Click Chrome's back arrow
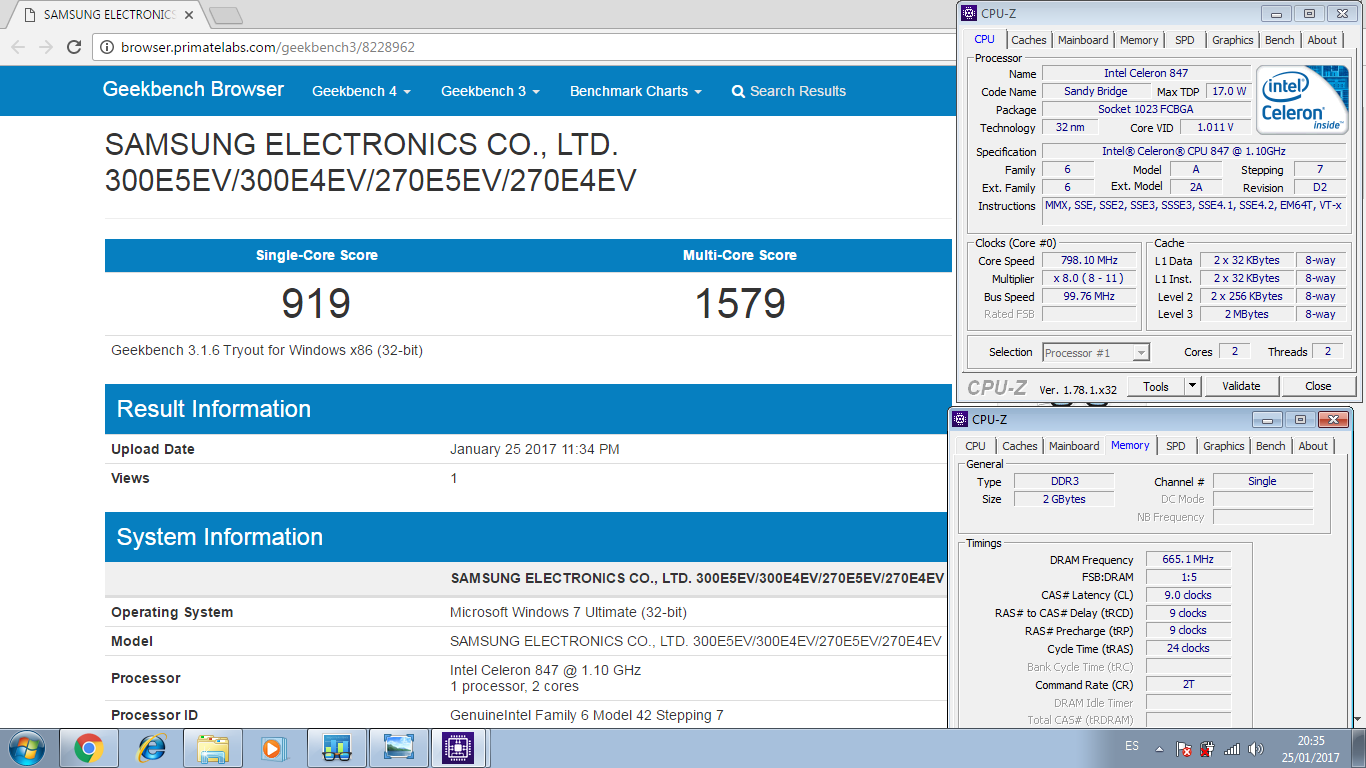This screenshot has height=768, width=1366. [x=18, y=47]
